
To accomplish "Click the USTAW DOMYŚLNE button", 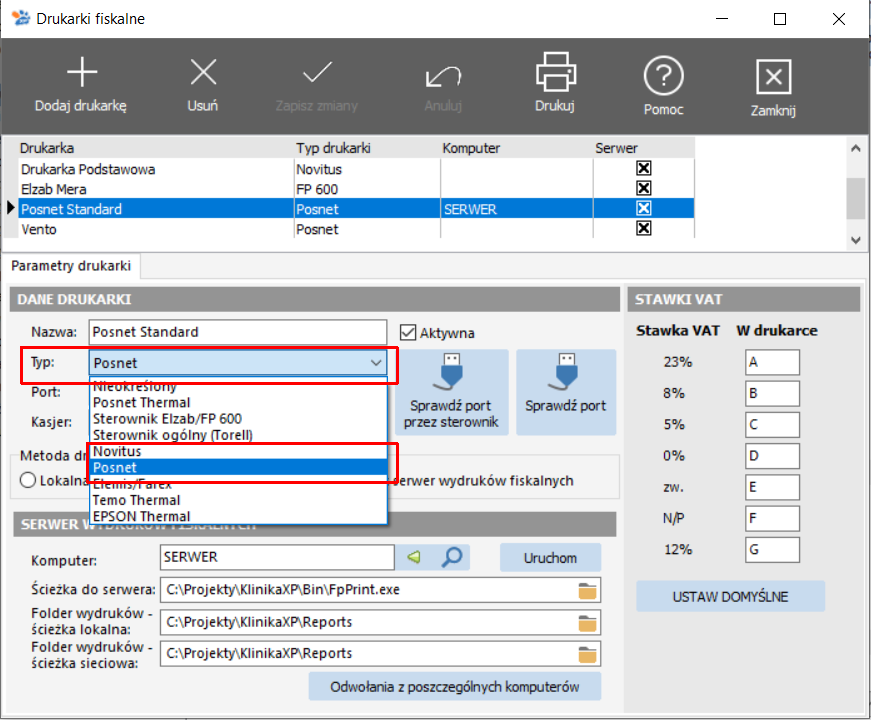I will click(730, 597).
